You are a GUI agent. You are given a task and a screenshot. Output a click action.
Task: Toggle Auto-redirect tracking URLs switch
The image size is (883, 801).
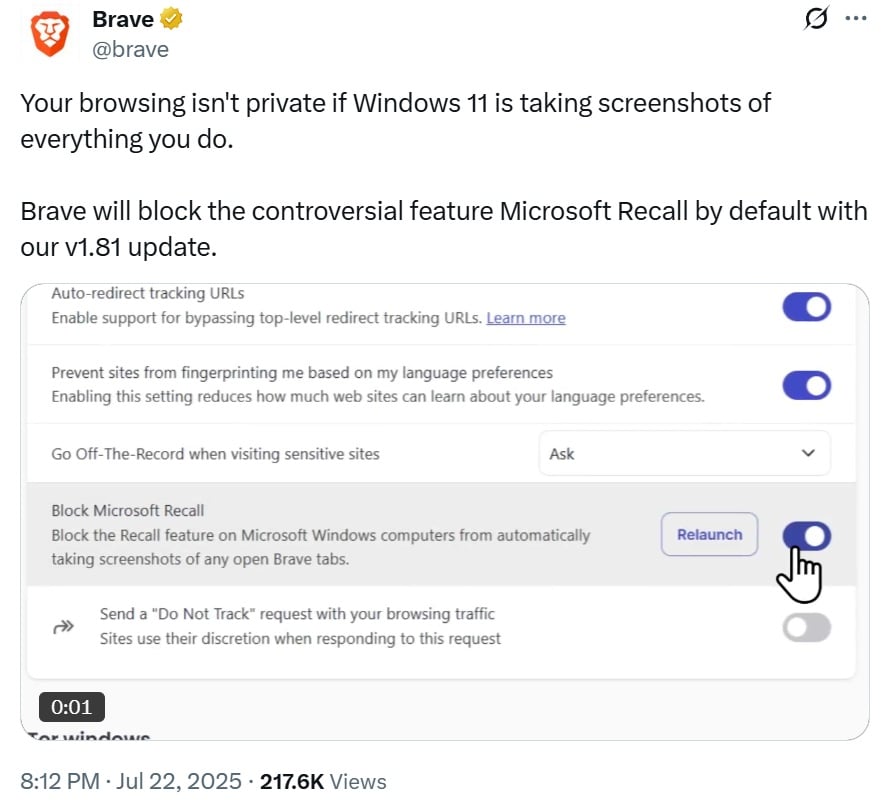(806, 307)
